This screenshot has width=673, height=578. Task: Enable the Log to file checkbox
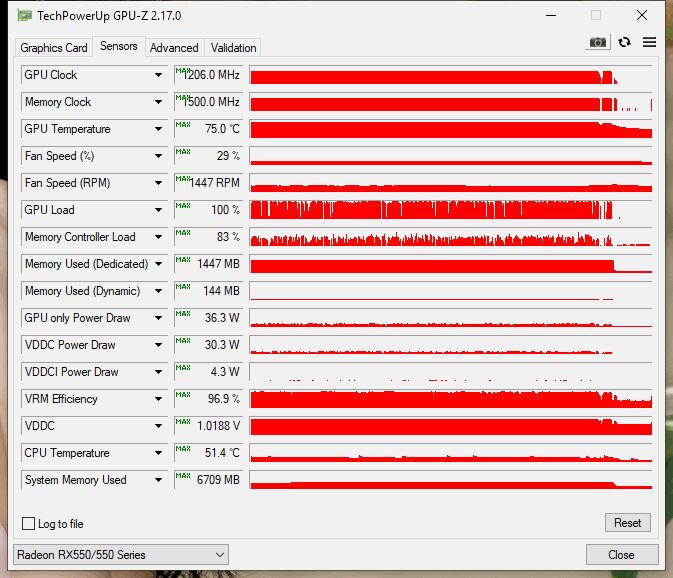28,524
